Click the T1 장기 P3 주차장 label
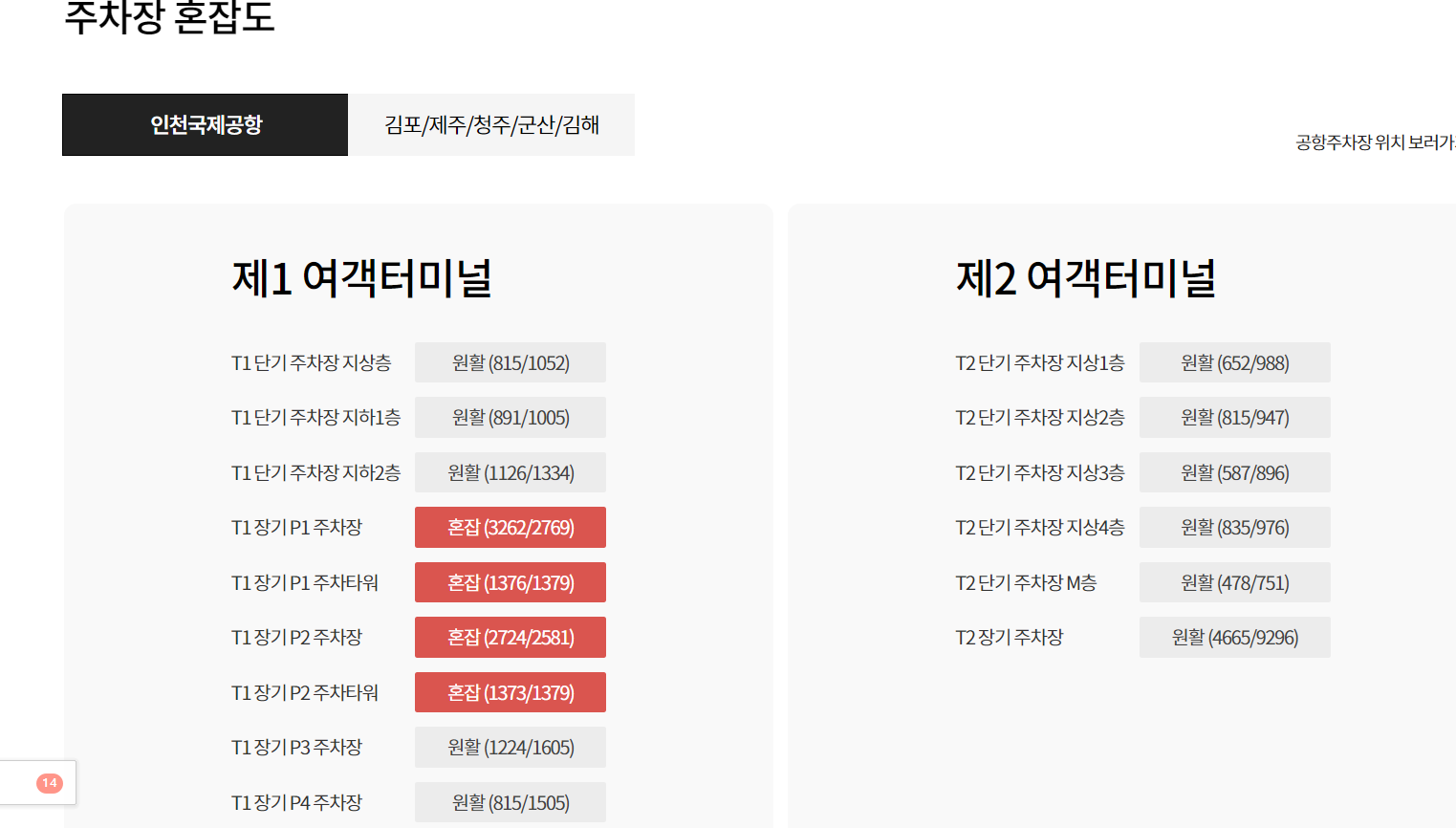The width and height of the screenshot is (1456, 828). (x=297, y=748)
